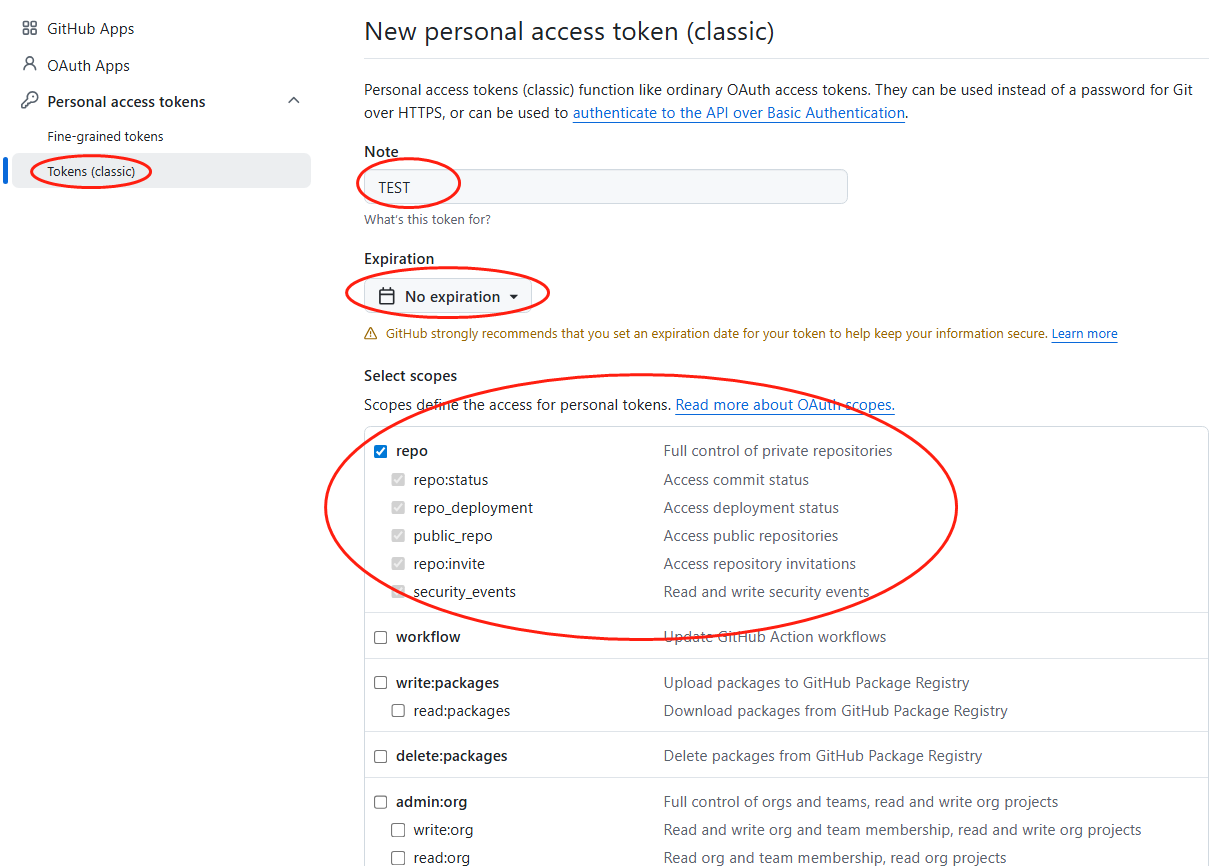Check the write:org scope
The height and width of the screenshot is (866, 1210).
[398, 830]
